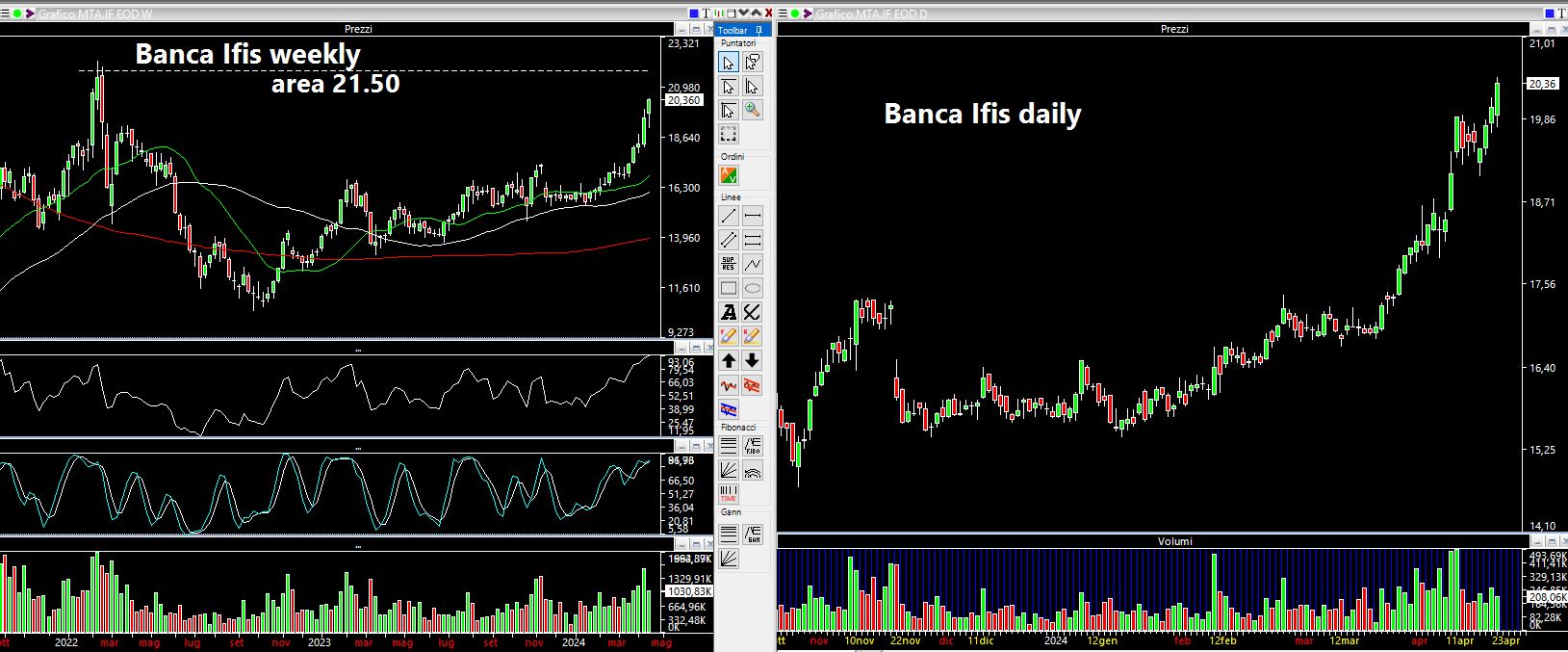Click the orange wave line icon
The width and height of the screenshot is (1568, 652).
729,384
